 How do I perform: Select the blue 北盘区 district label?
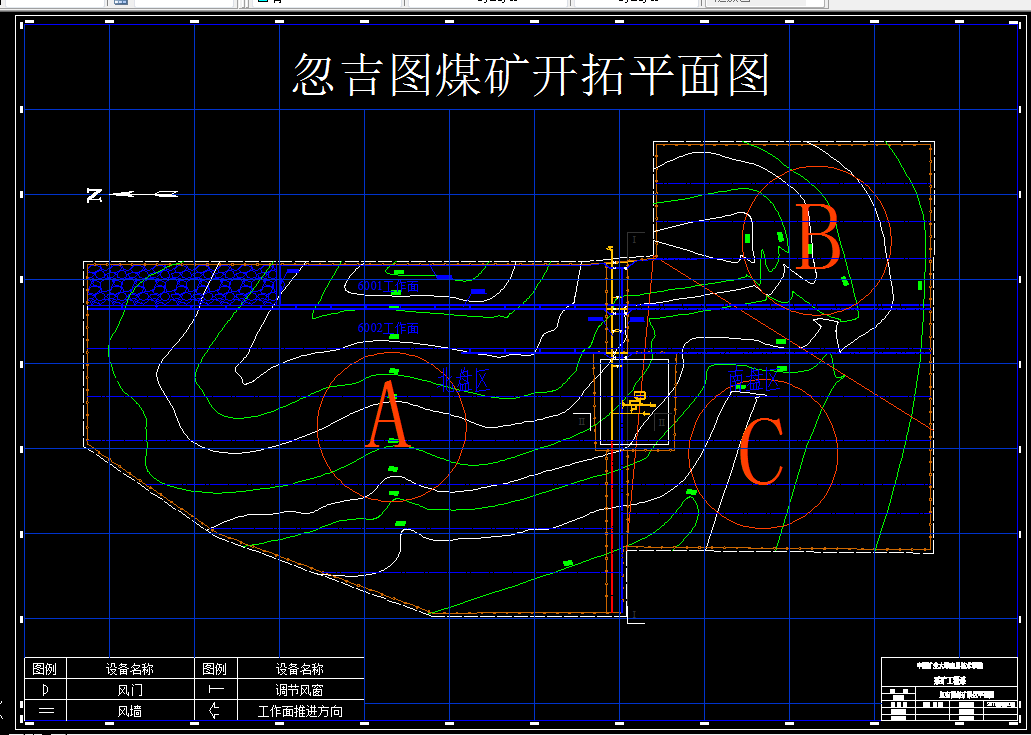465,381
